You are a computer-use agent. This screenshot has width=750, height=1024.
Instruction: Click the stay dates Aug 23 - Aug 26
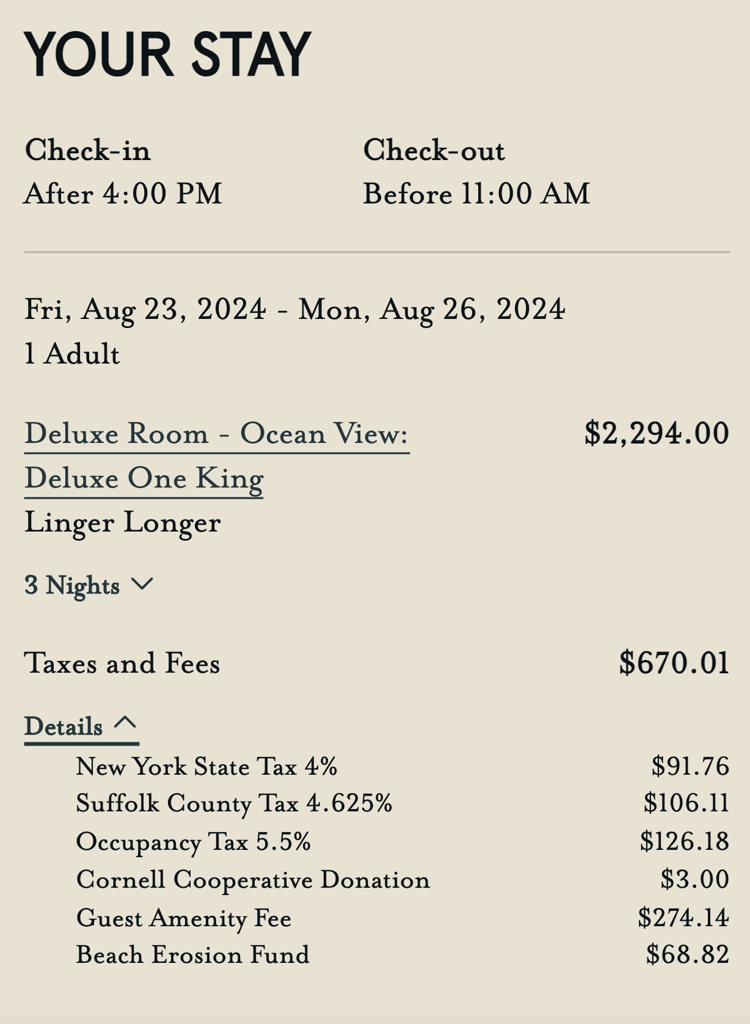[x=294, y=309]
